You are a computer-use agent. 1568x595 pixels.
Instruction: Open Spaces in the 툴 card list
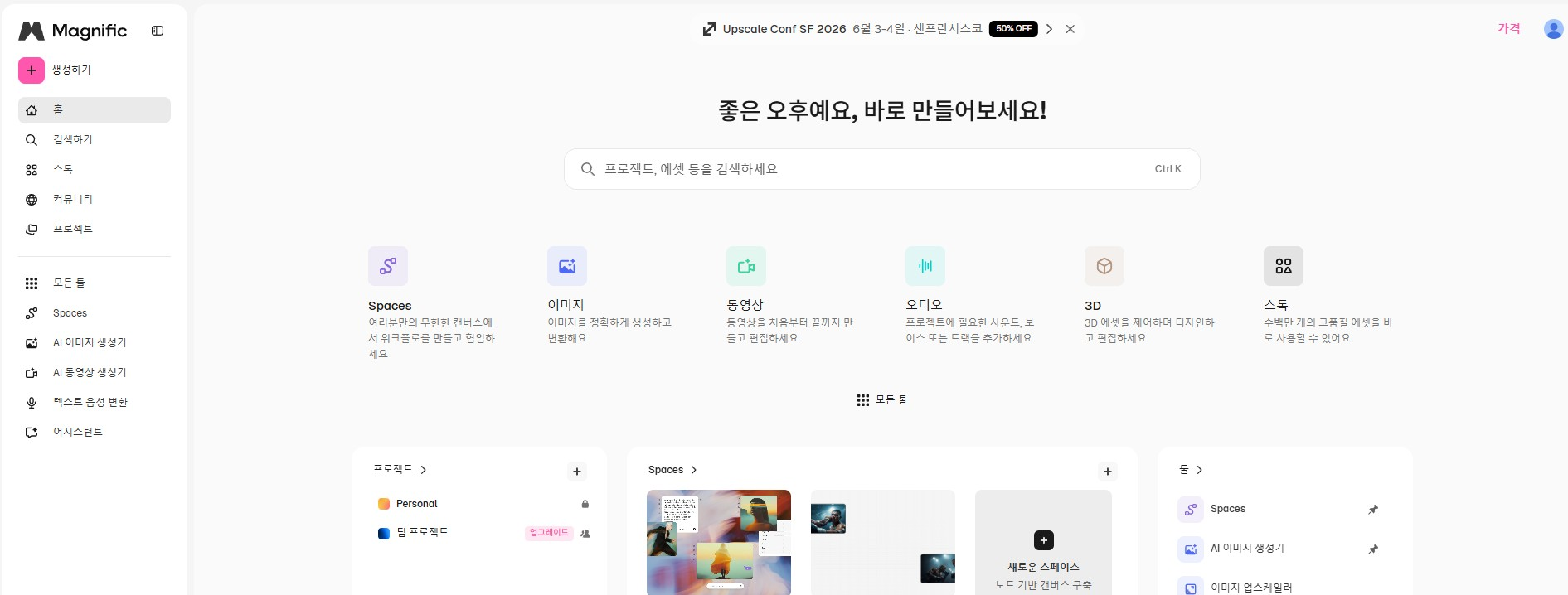point(1228,509)
